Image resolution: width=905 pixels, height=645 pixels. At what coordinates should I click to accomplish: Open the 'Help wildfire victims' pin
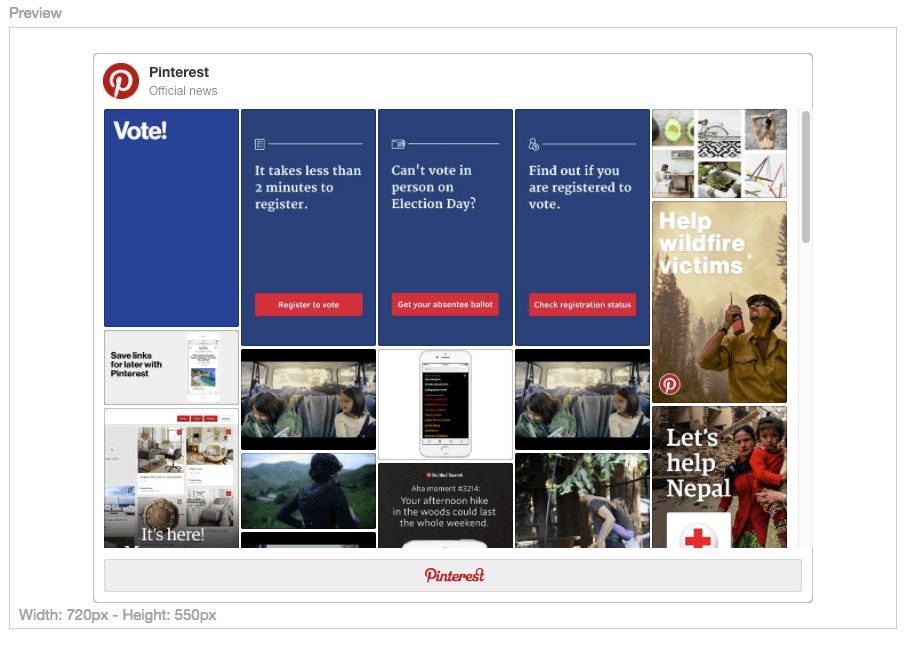719,302
